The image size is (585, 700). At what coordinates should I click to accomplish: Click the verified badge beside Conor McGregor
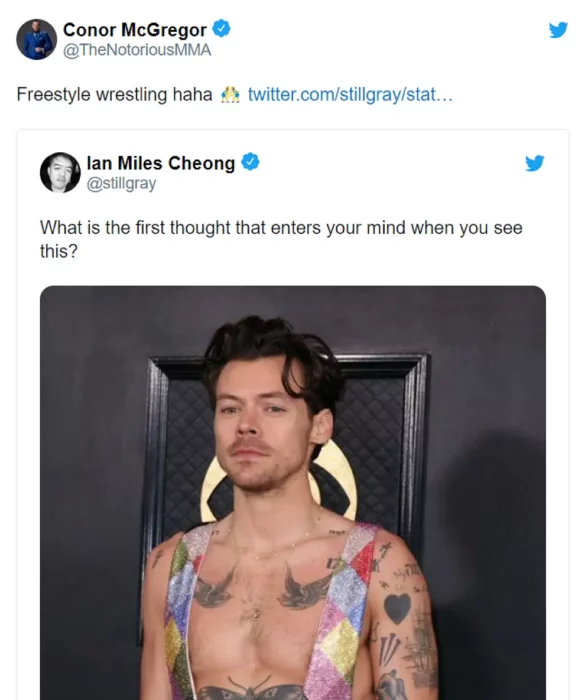point(221,29)
